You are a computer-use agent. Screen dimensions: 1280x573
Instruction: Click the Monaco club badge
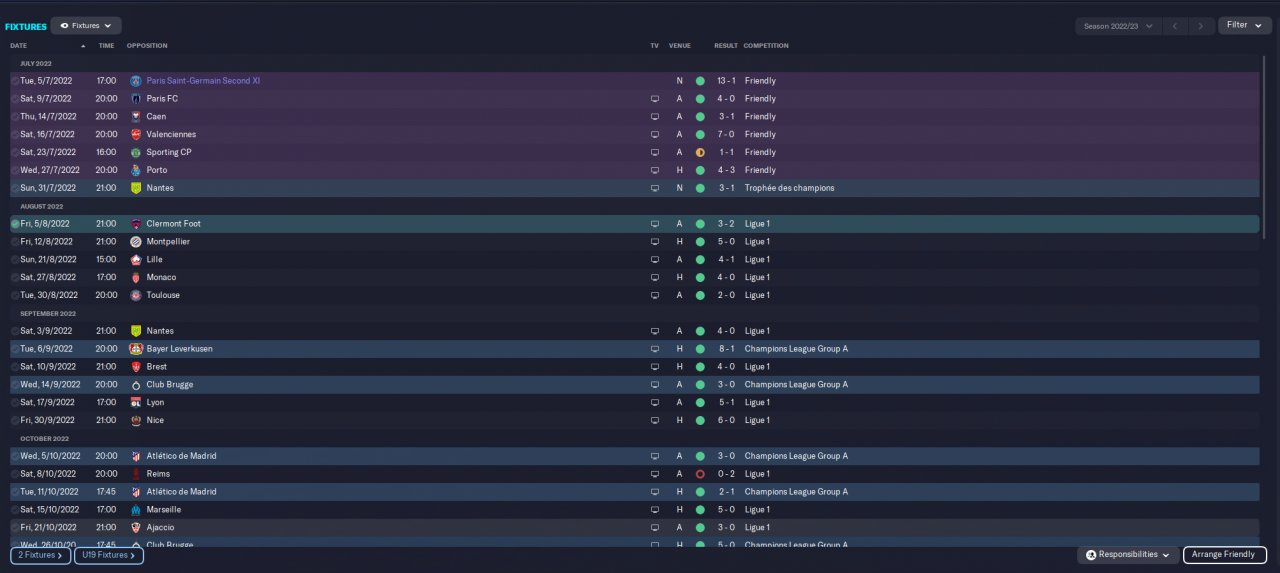[x=136, y=277]
